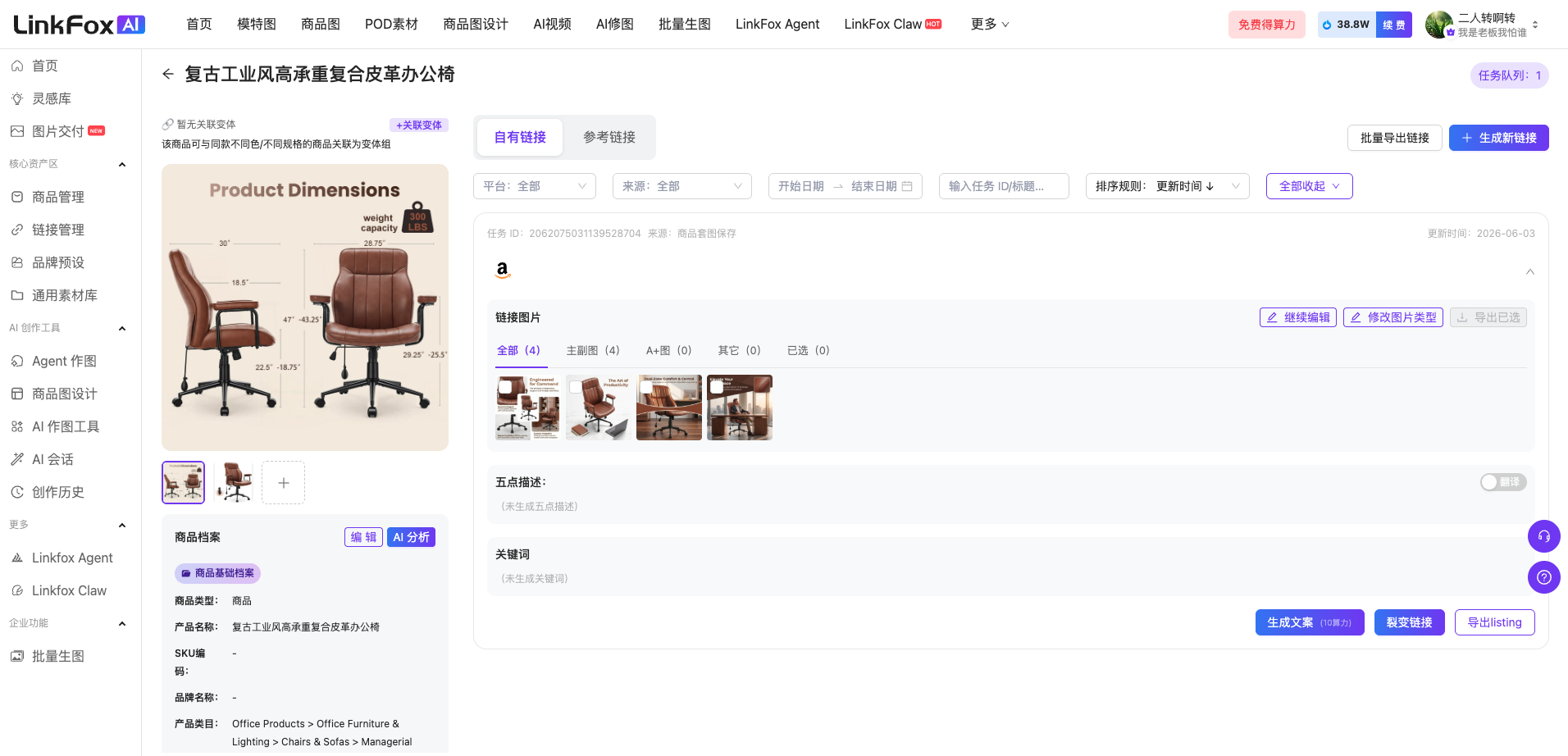This screenshot has width=1568, height=756.
Task: Open the 更多 menu in top navigation
Action: [990, 25]
